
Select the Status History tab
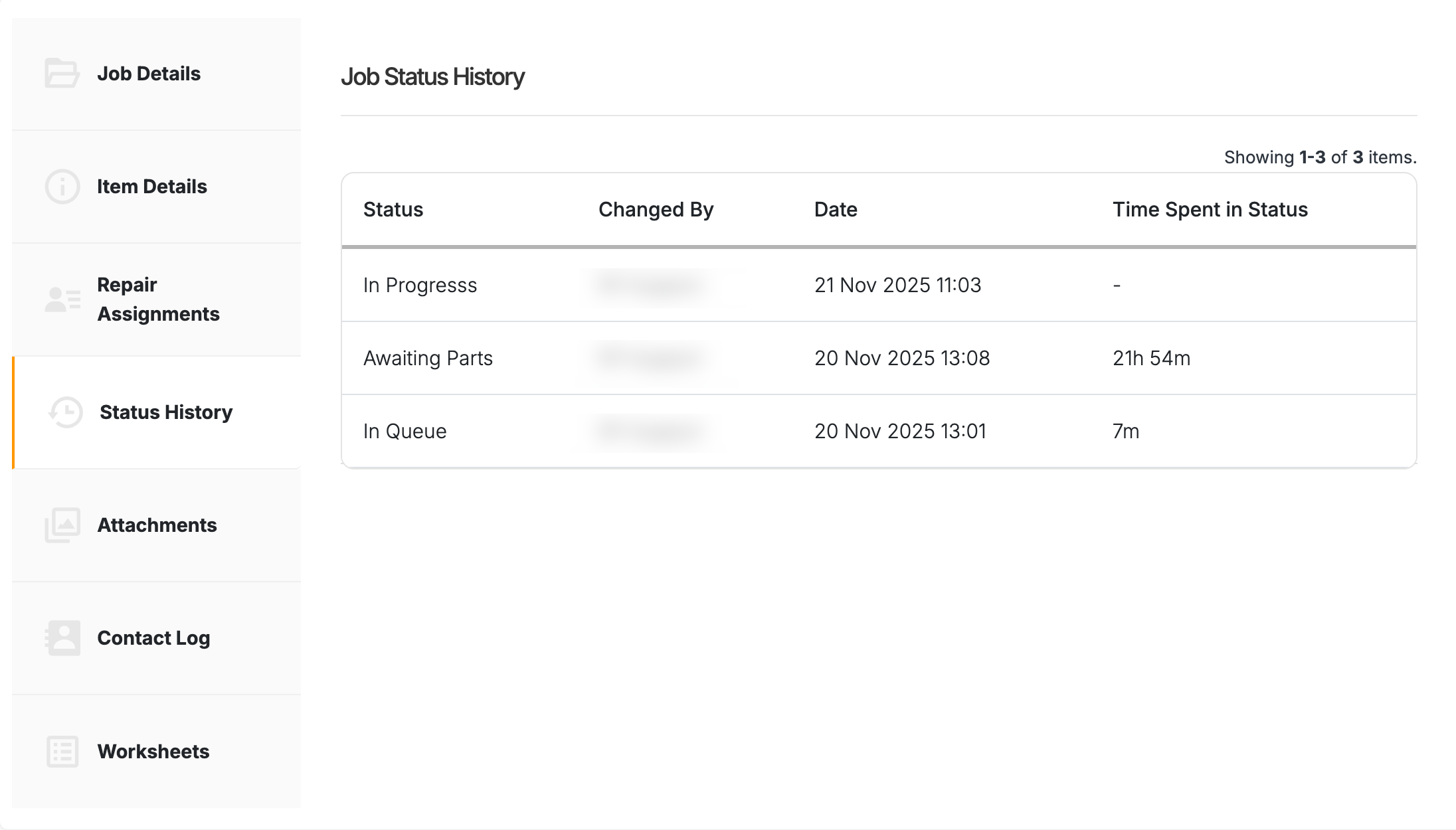pos(166,412)
